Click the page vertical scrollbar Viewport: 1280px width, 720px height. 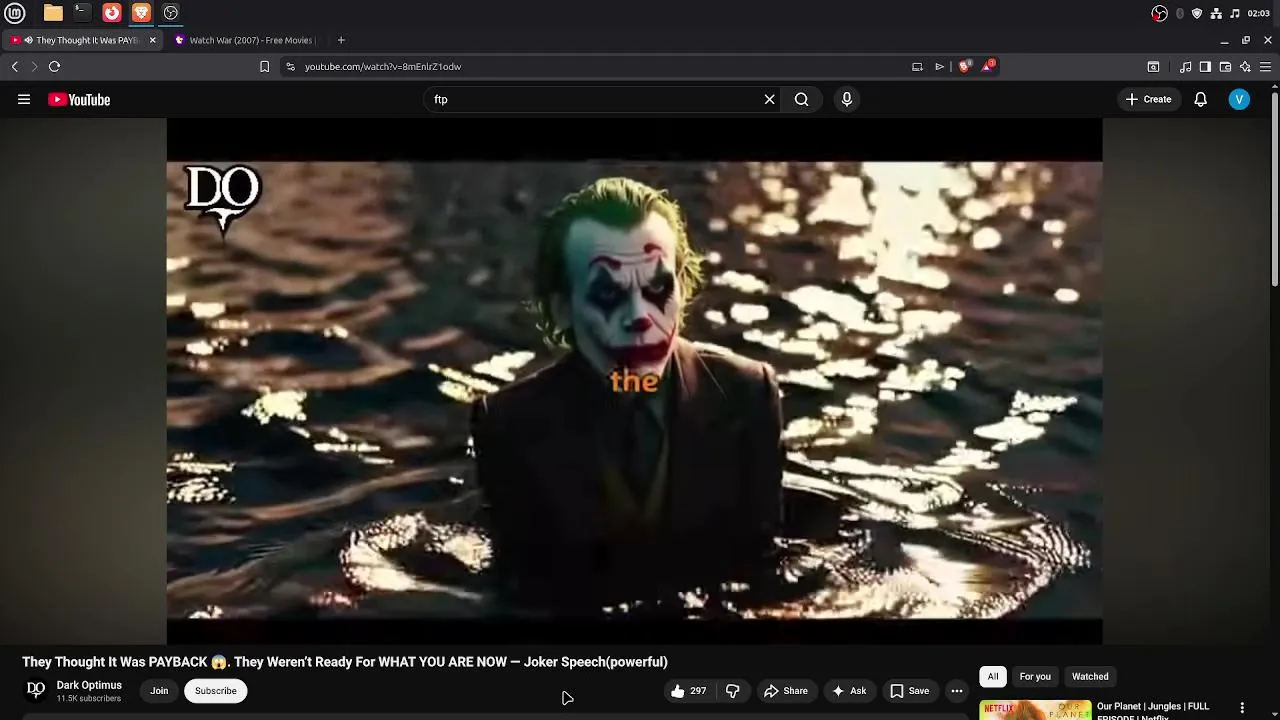click(x=1275, y=187)
